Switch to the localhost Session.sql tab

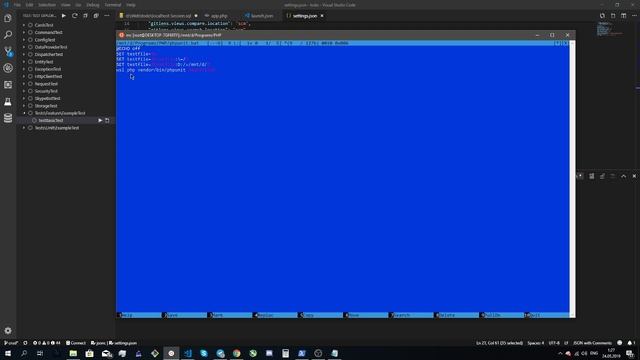158,16
